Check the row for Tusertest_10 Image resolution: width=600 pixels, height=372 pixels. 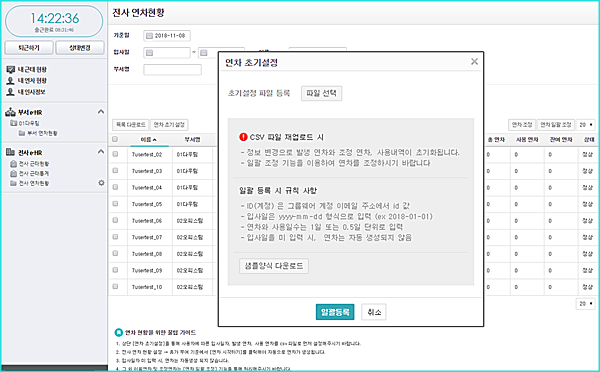(x=115, y=286)
